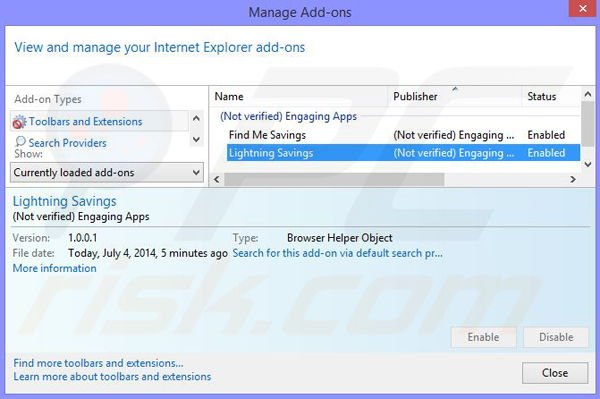Image resolution: width=600 pixels, height=399 pixels.
Task: Click the add-on list scroll-down arrow
Action: click(x=588, y=164)
